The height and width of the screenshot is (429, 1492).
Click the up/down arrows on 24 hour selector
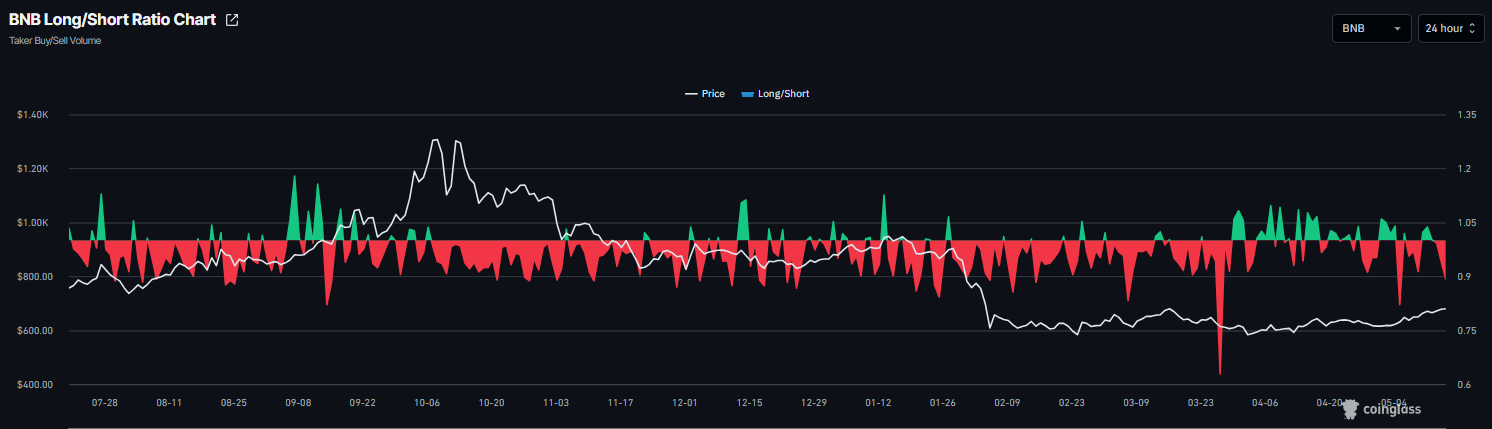point(1472,29)
